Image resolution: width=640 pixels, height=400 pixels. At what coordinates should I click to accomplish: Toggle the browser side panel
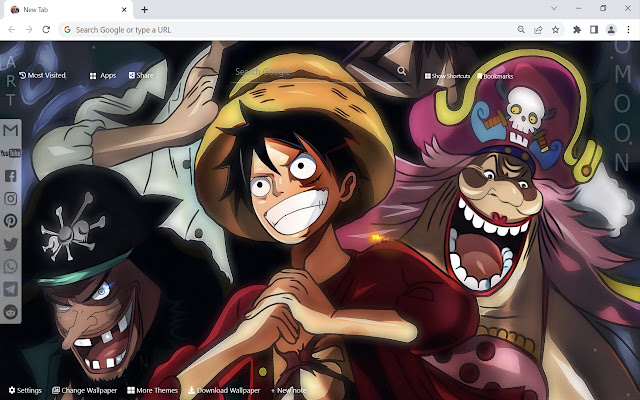[594, 29]
